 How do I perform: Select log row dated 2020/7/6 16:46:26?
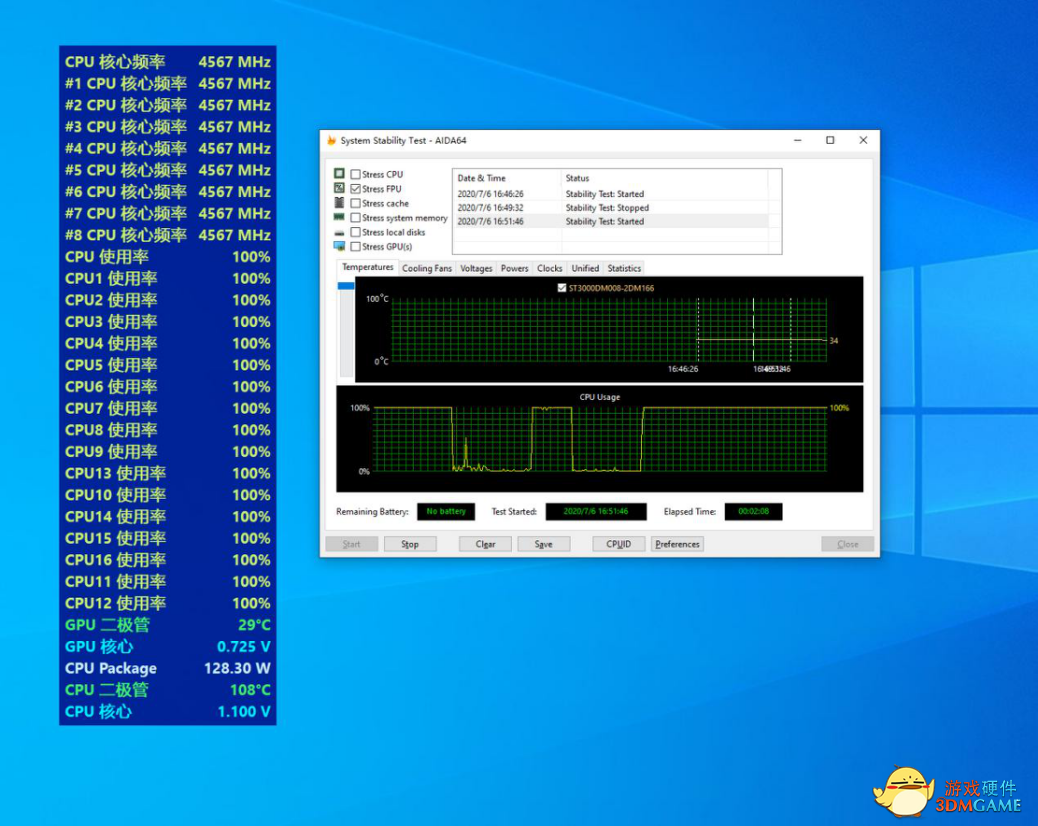(x=610, y=194)
